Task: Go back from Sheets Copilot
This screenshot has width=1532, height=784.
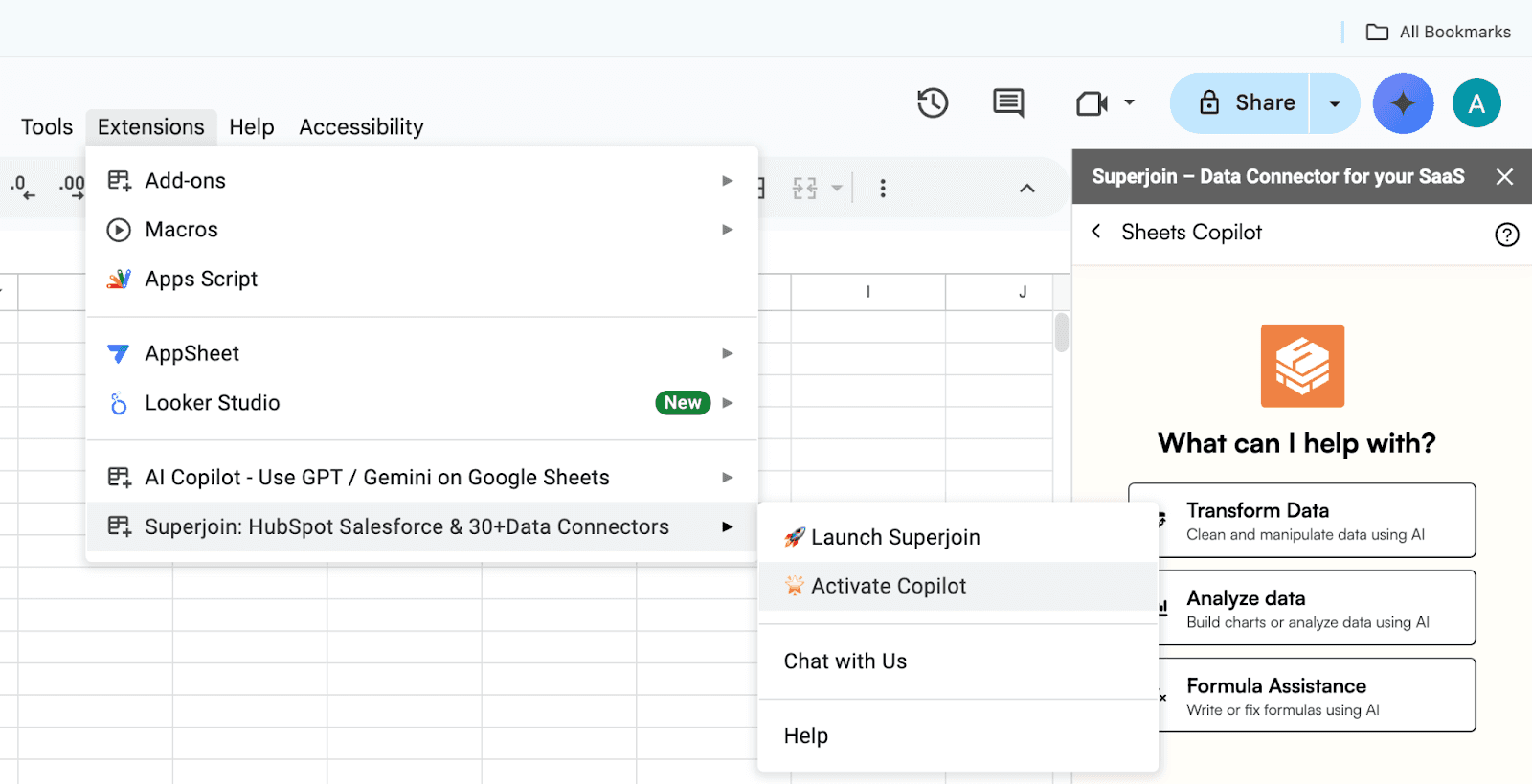Action: (1096, 232)
